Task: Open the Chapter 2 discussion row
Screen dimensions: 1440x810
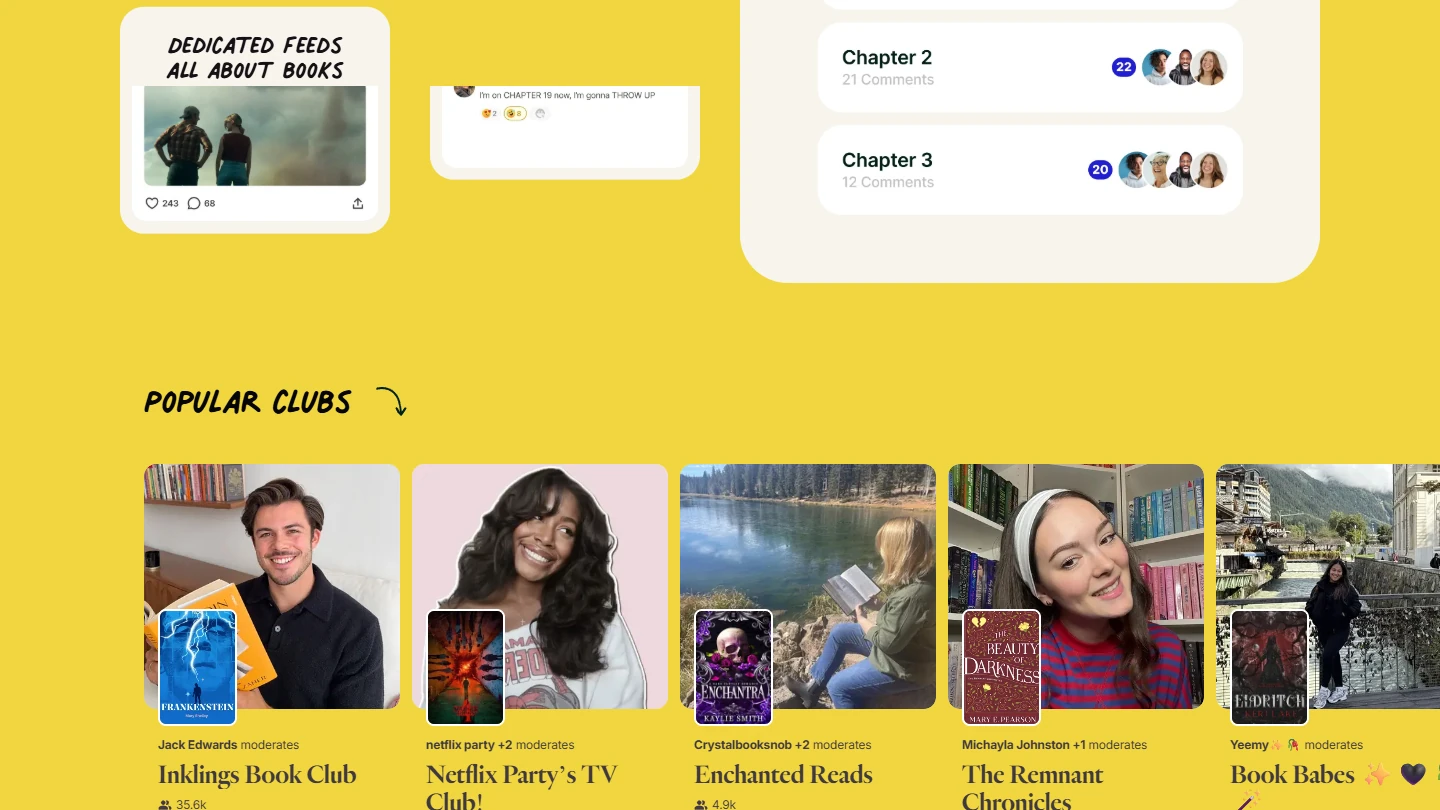Action: click(x=1030, y=67)
